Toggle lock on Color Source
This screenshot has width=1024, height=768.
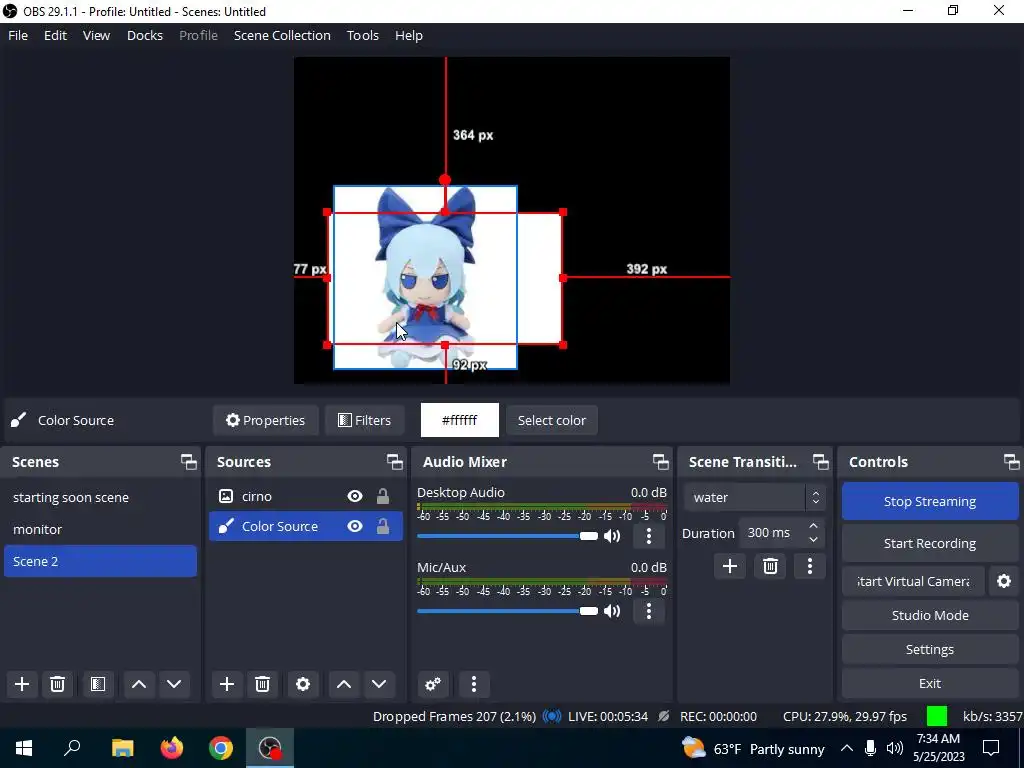[383, 526]
